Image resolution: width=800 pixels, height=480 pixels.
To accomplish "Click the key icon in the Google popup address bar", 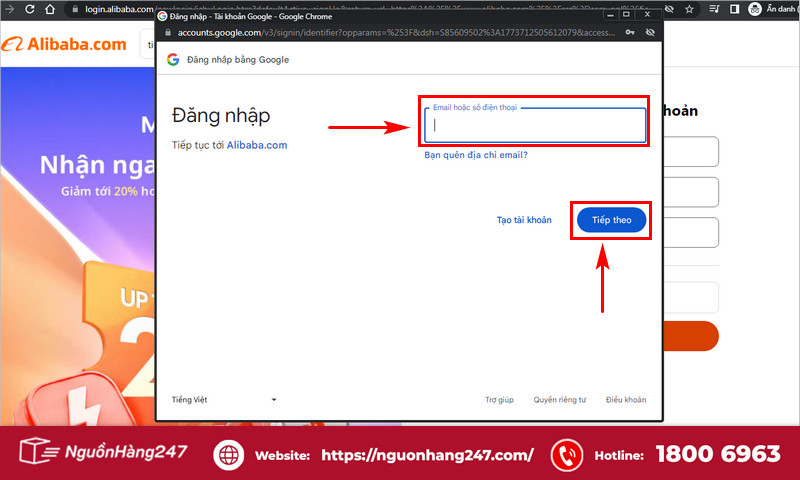I will 630,32.
